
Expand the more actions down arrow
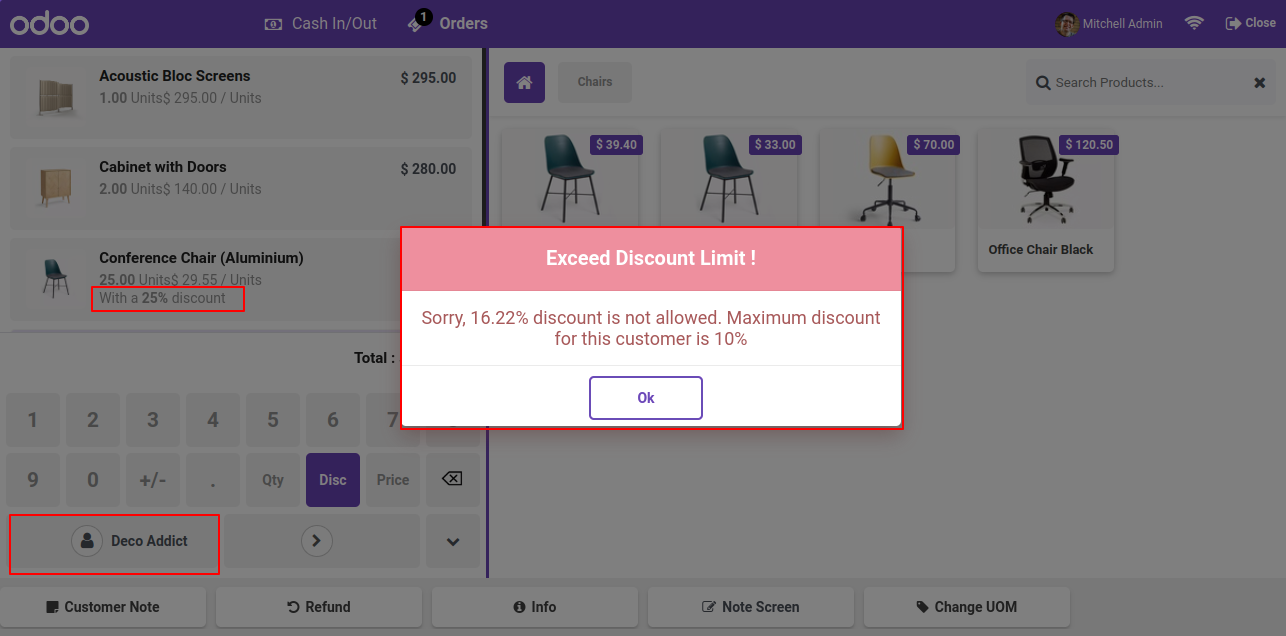tap(453, 541)
